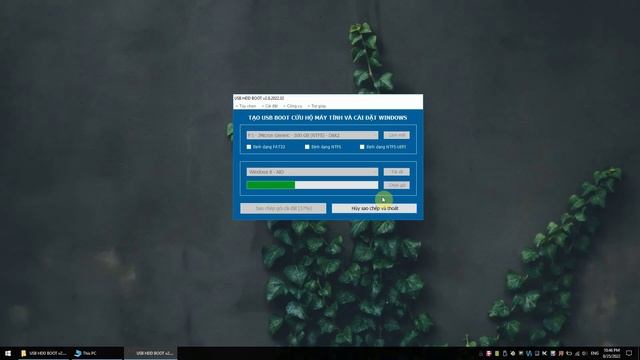Image resolution: width=640 pixels, height=360 pixels.
Task: Click the TẠO USB BOOT heading text
Action: coord(328,118)
